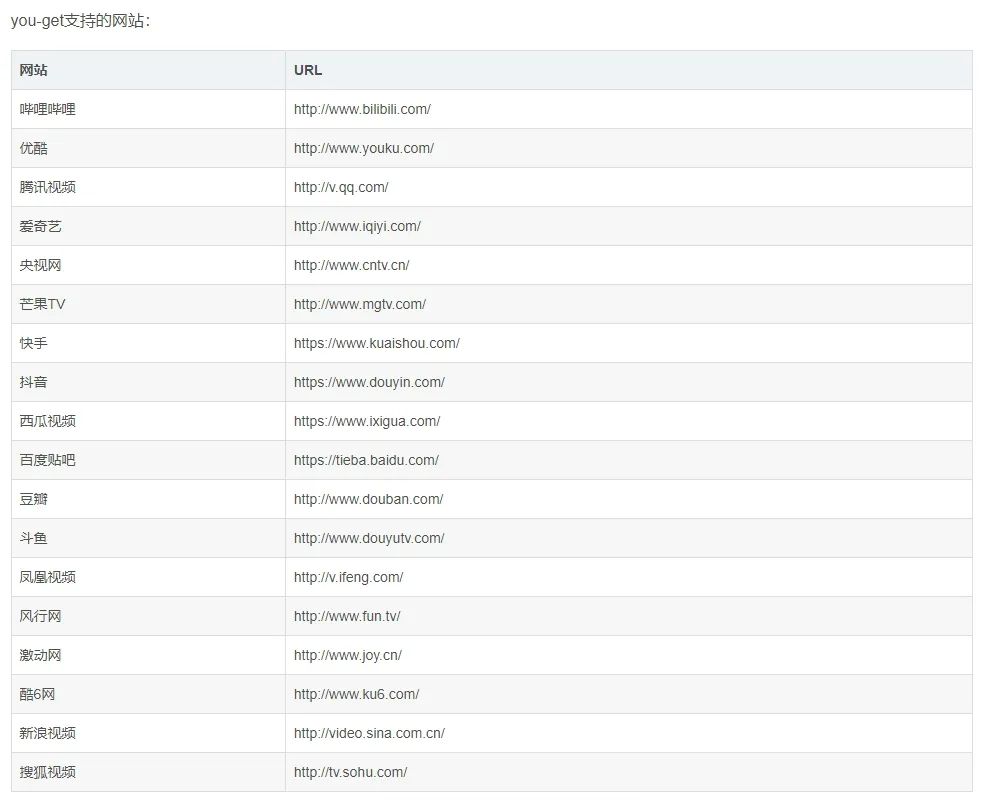Click the joy.cn URL

pyautogui.click(x=347, y=655)
